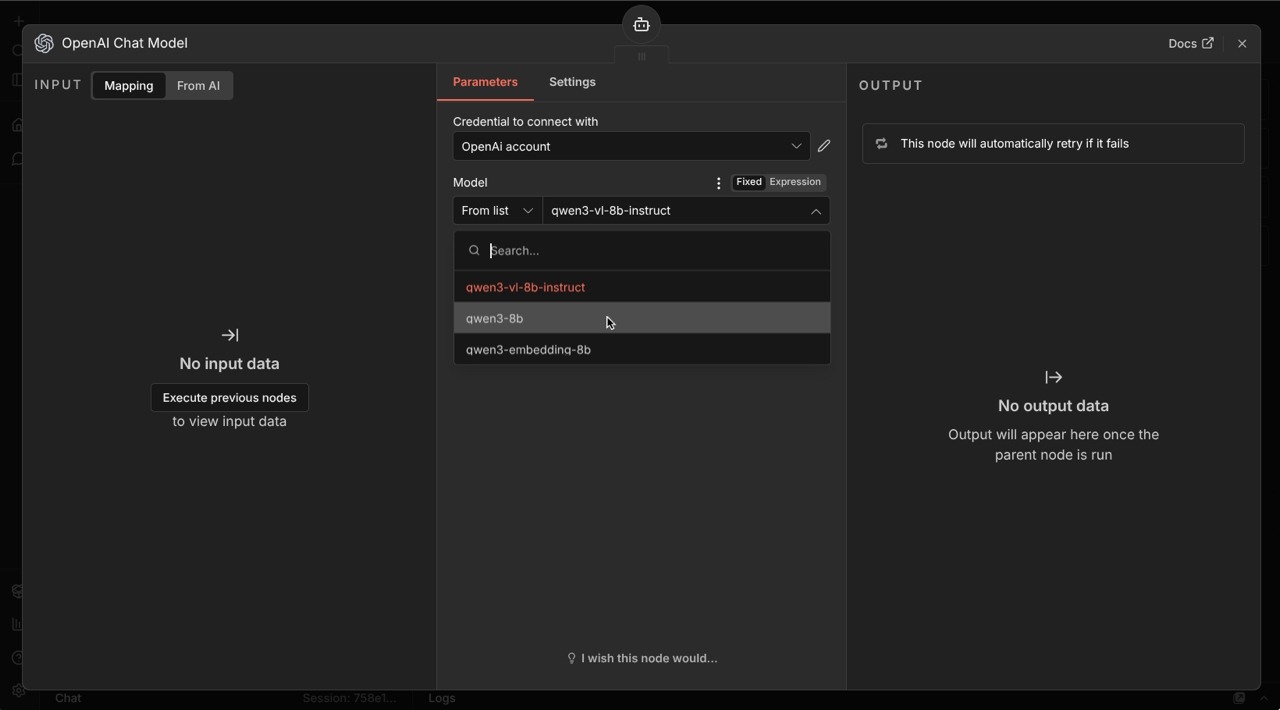Click the search magnifier icon
This screenshot has height=710, width=1280.
pyautogui.click(x=474, y=251)
